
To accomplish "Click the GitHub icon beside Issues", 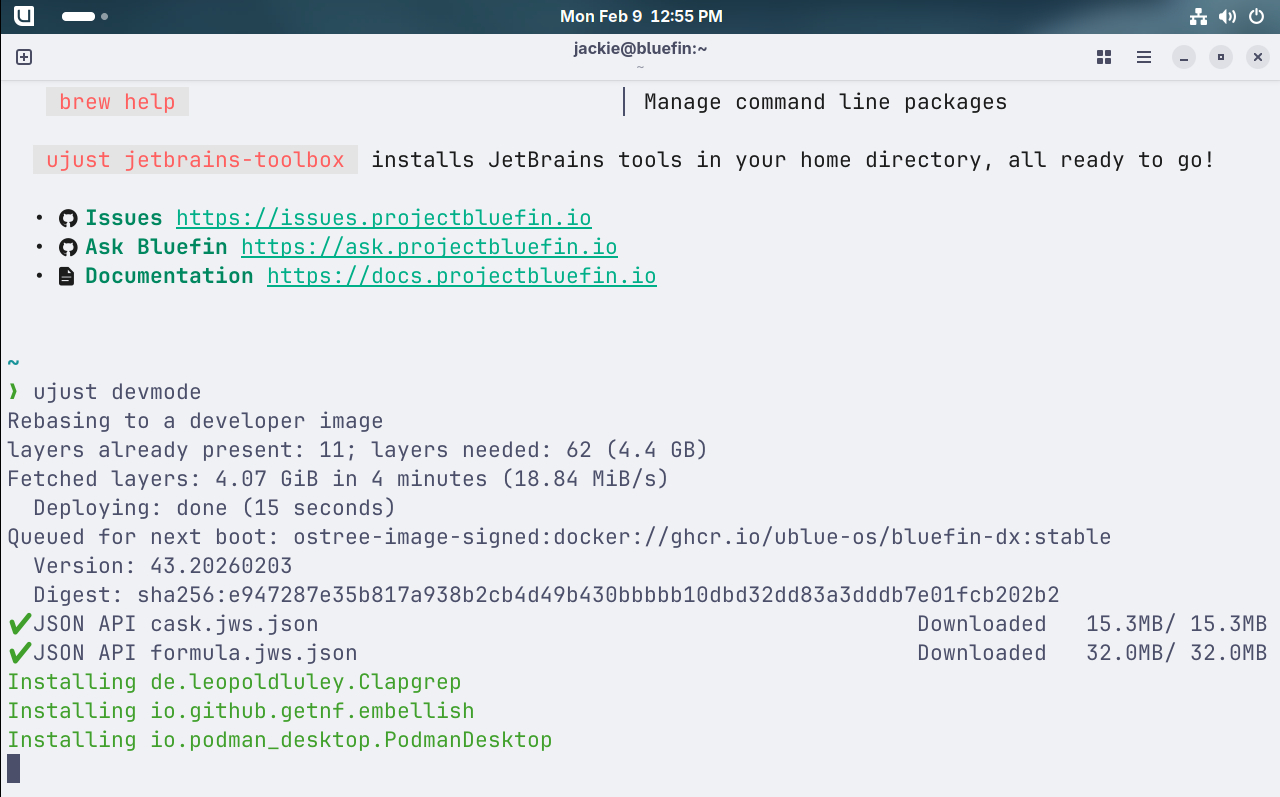I will click(x=67, y=218).
